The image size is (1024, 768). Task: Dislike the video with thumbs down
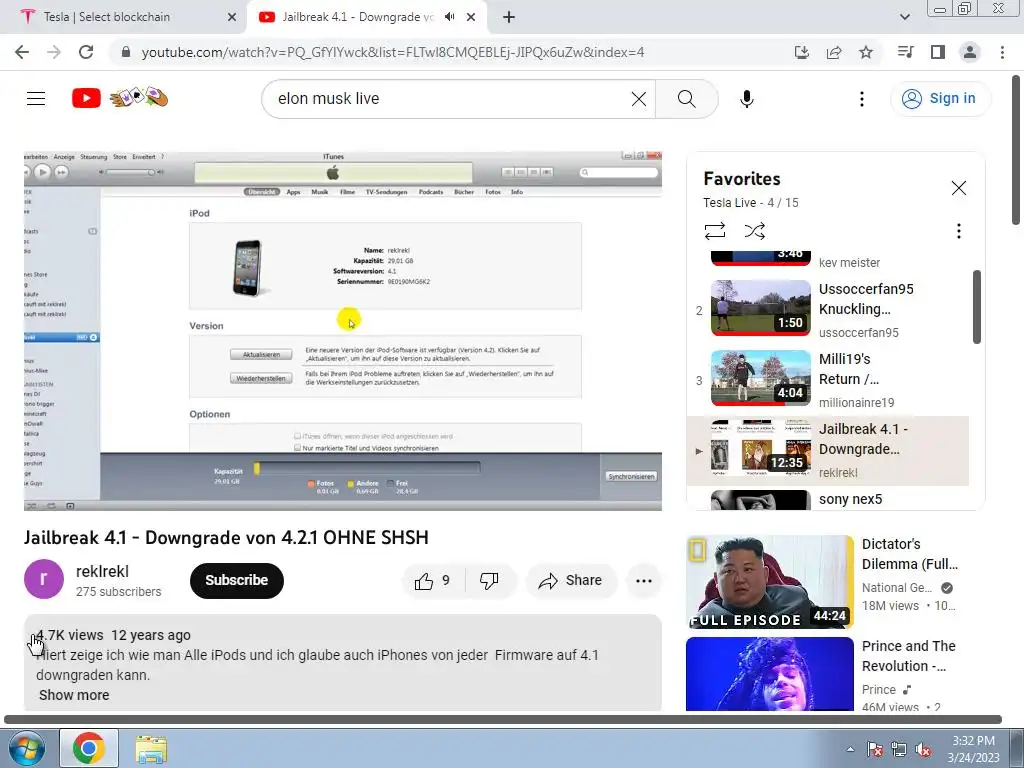pos(489,581)
